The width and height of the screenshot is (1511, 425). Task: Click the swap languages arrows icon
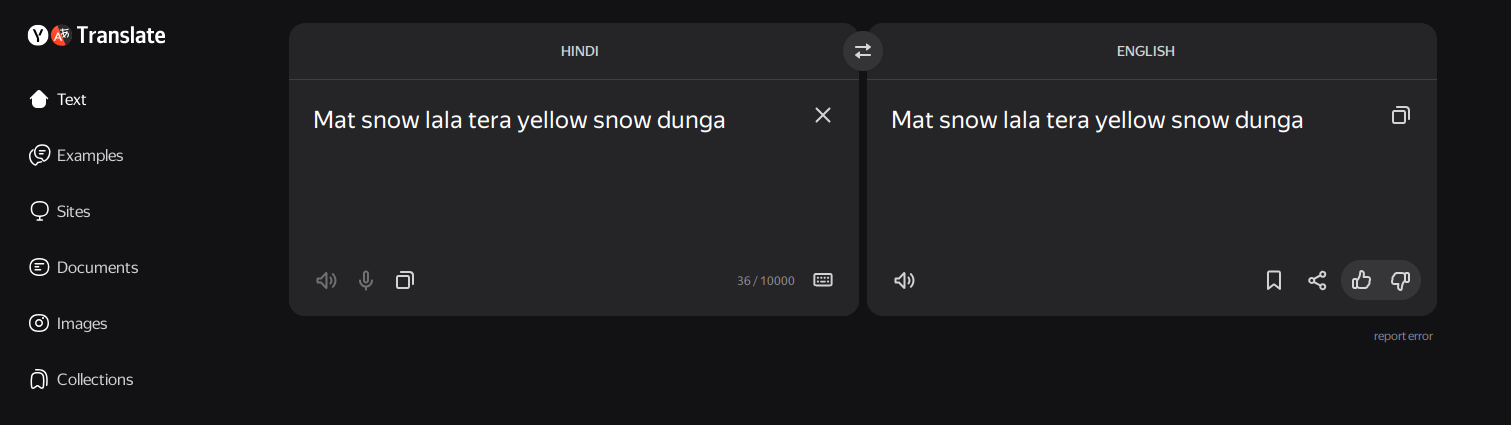[862, 51]
